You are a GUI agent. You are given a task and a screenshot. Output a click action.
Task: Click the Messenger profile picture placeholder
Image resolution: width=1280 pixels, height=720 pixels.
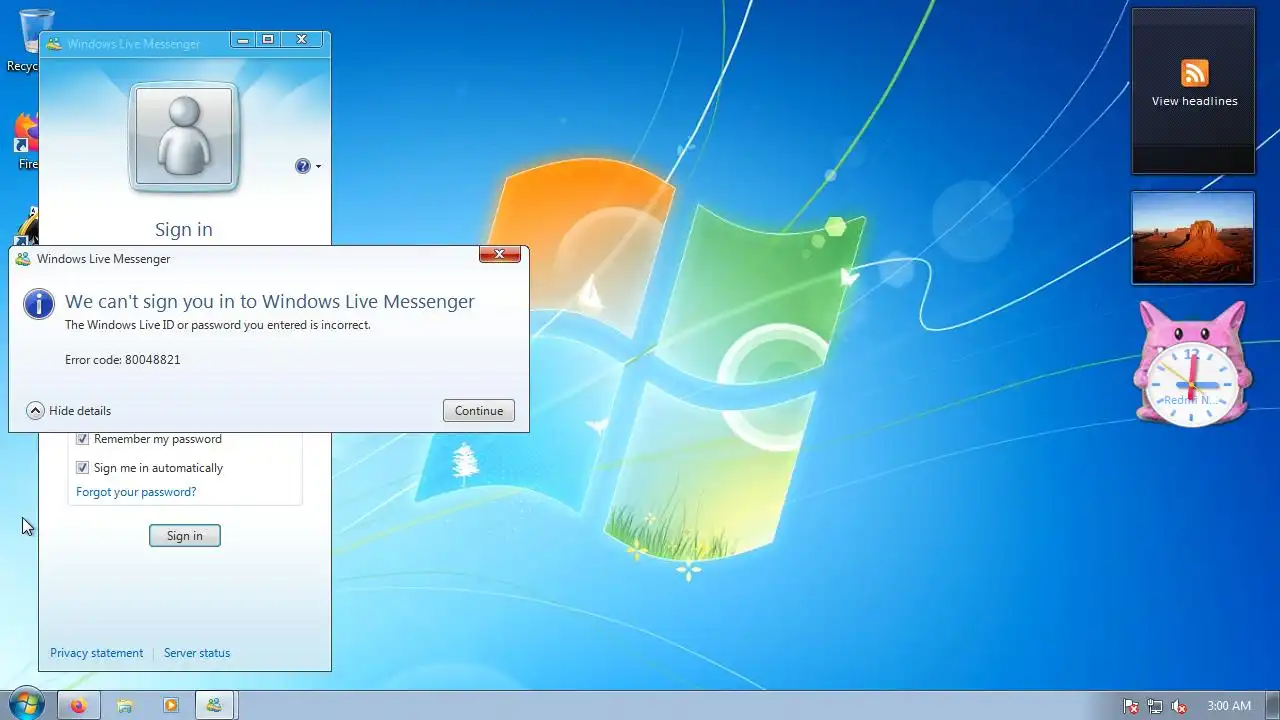coord(184,137)
